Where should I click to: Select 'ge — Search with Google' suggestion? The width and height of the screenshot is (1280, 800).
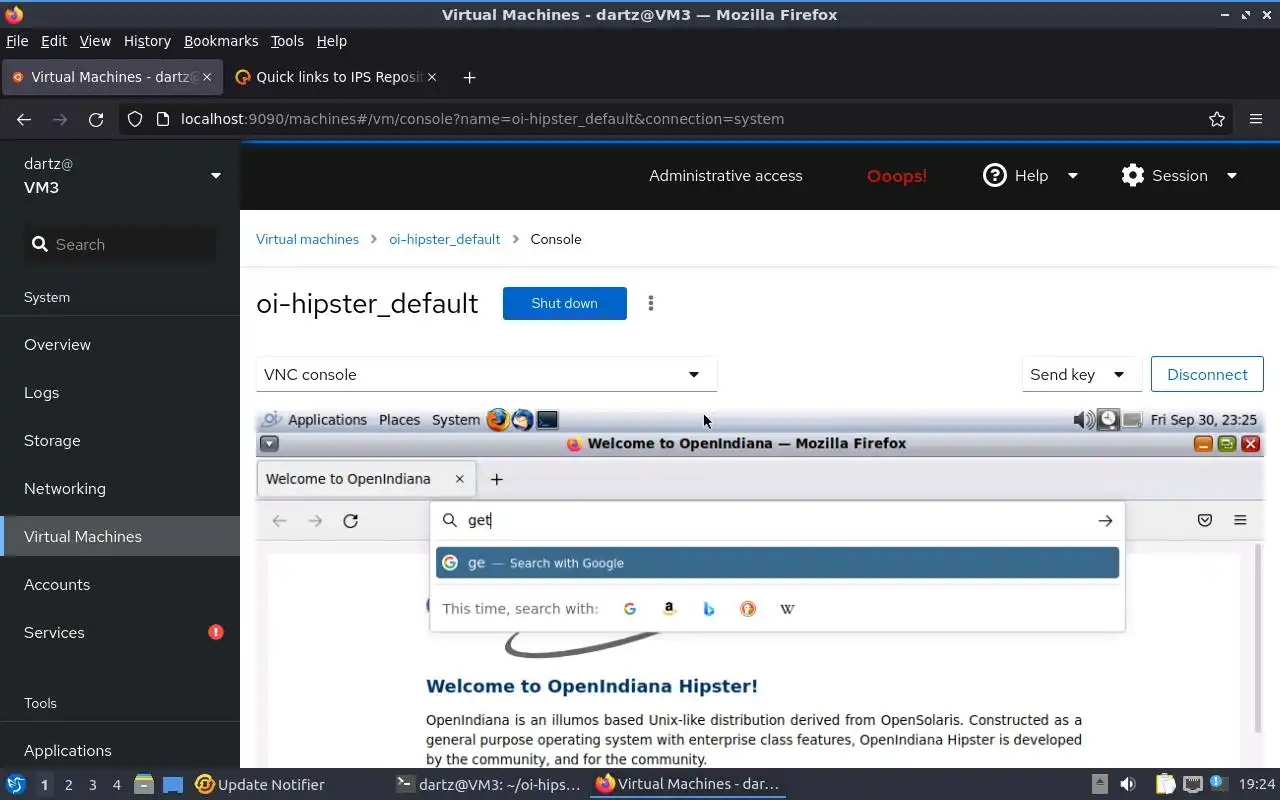(777, 563)
